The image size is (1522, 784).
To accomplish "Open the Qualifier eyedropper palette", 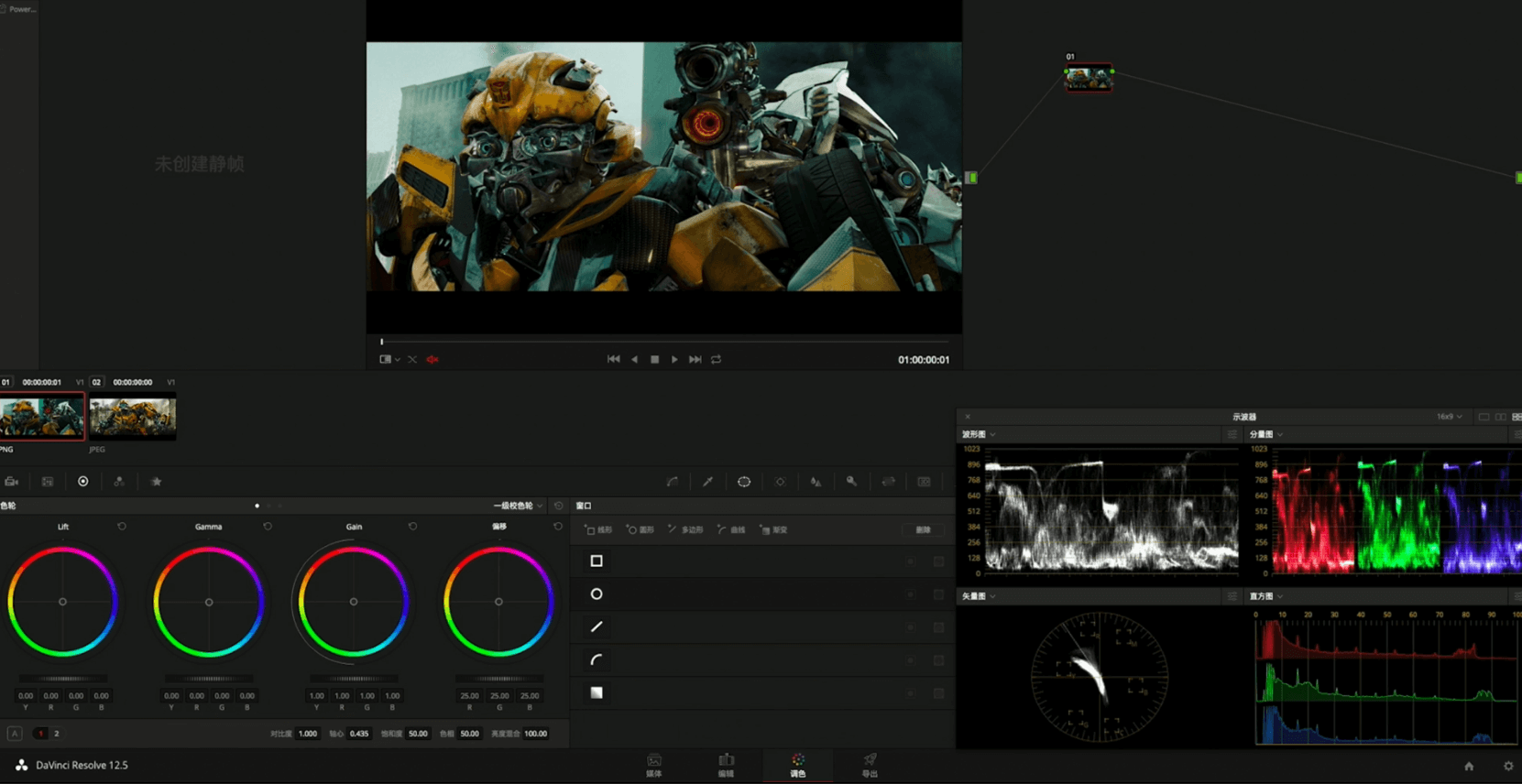I will (708, 482).
